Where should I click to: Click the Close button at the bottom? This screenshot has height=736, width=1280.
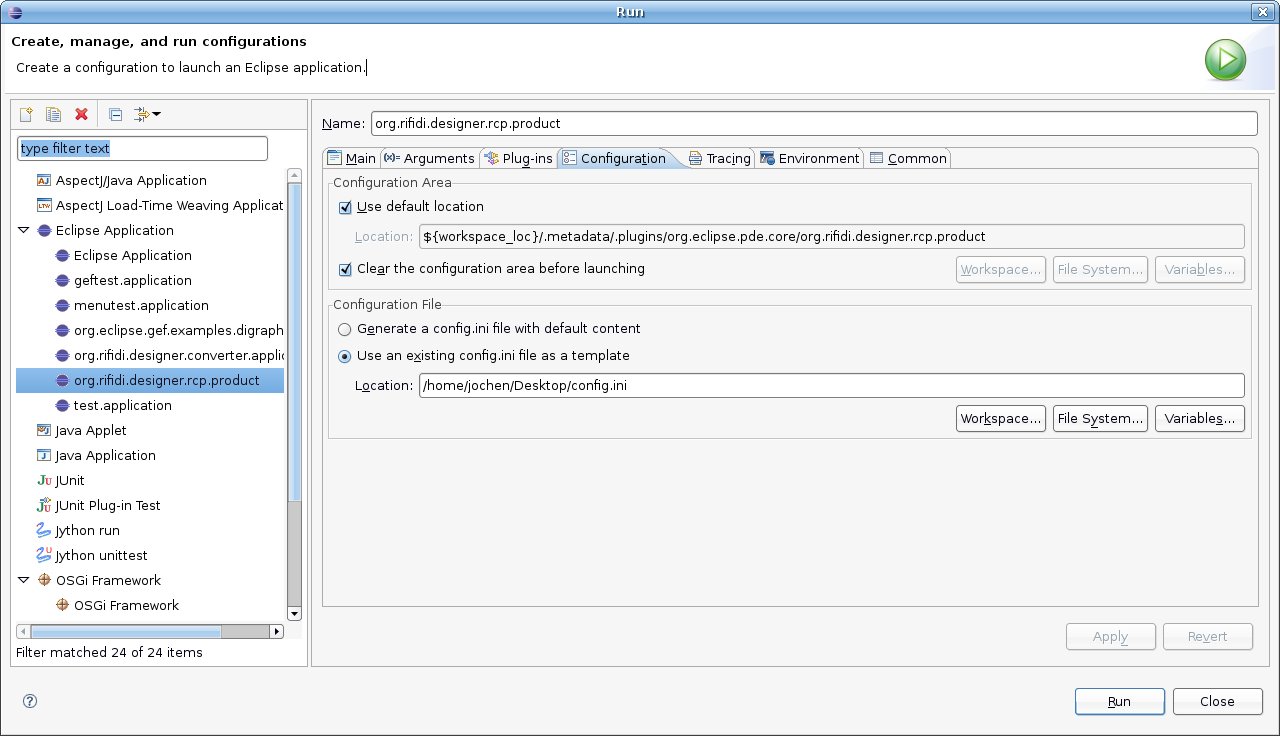[x=1217, y=702]
